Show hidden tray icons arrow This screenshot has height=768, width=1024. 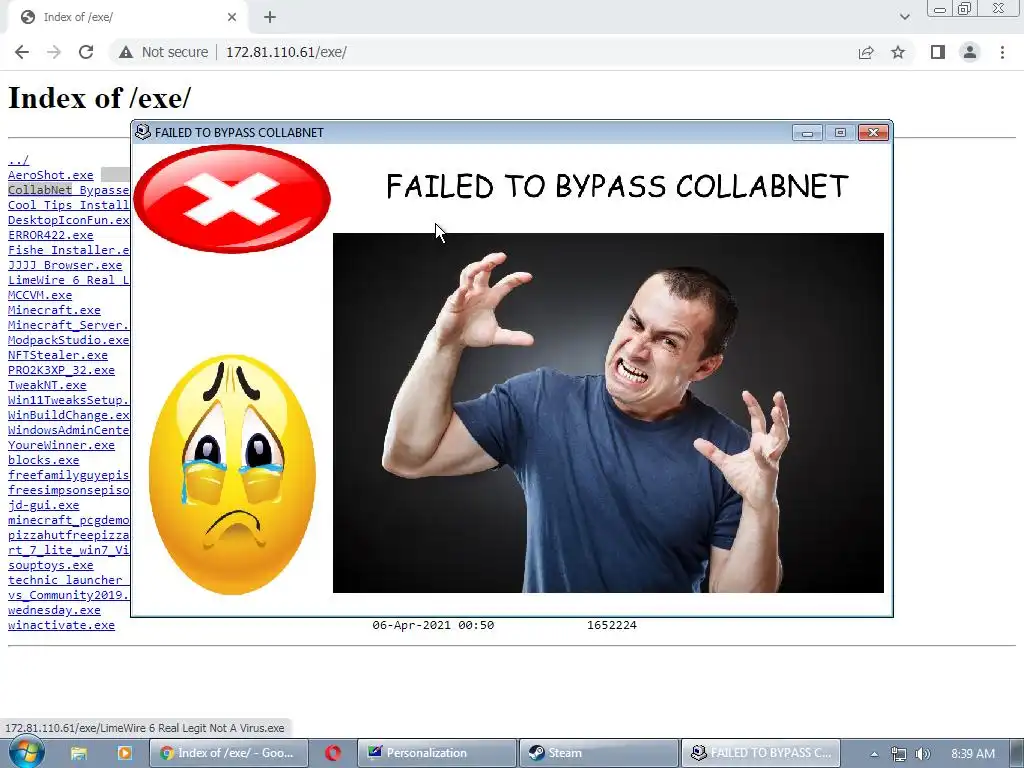pos(874,754)
